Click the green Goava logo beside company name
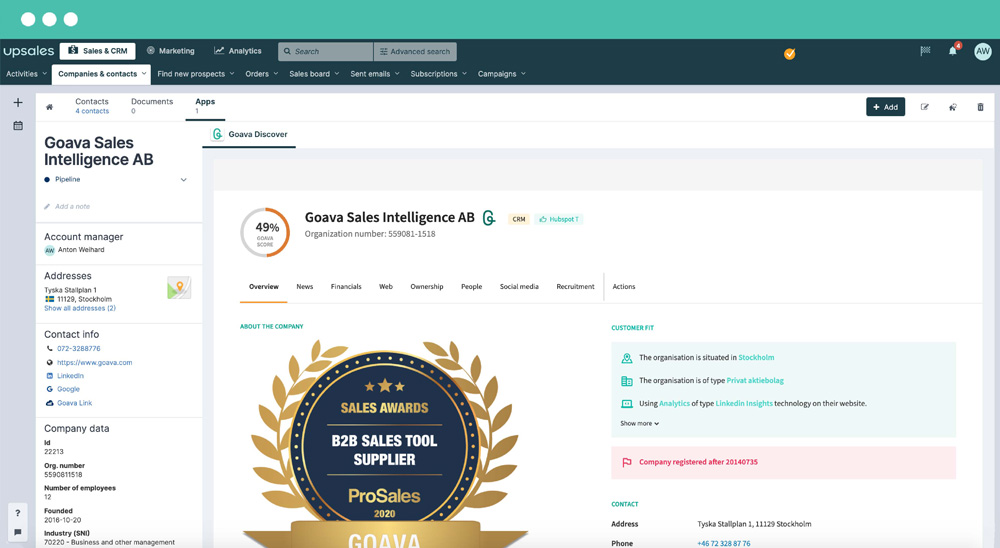The width and height of the screenshot is (1000, 548). coord(489,218)
